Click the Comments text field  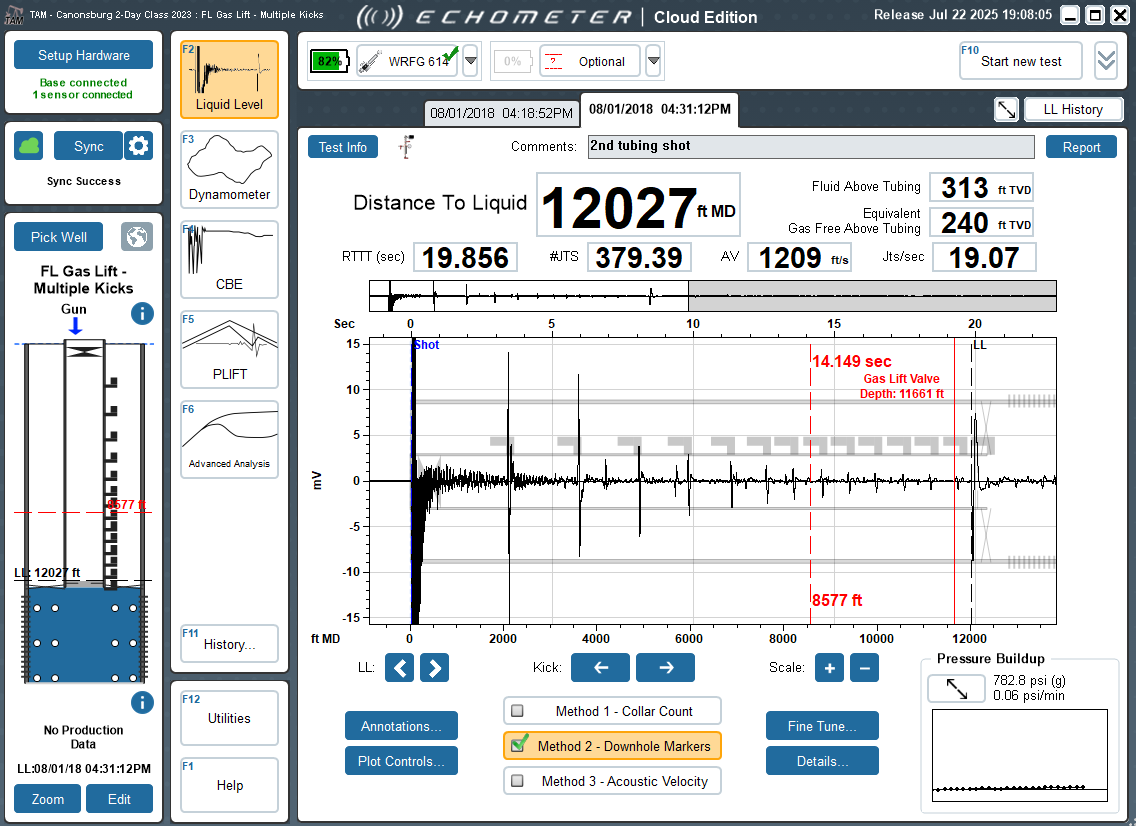810,146
